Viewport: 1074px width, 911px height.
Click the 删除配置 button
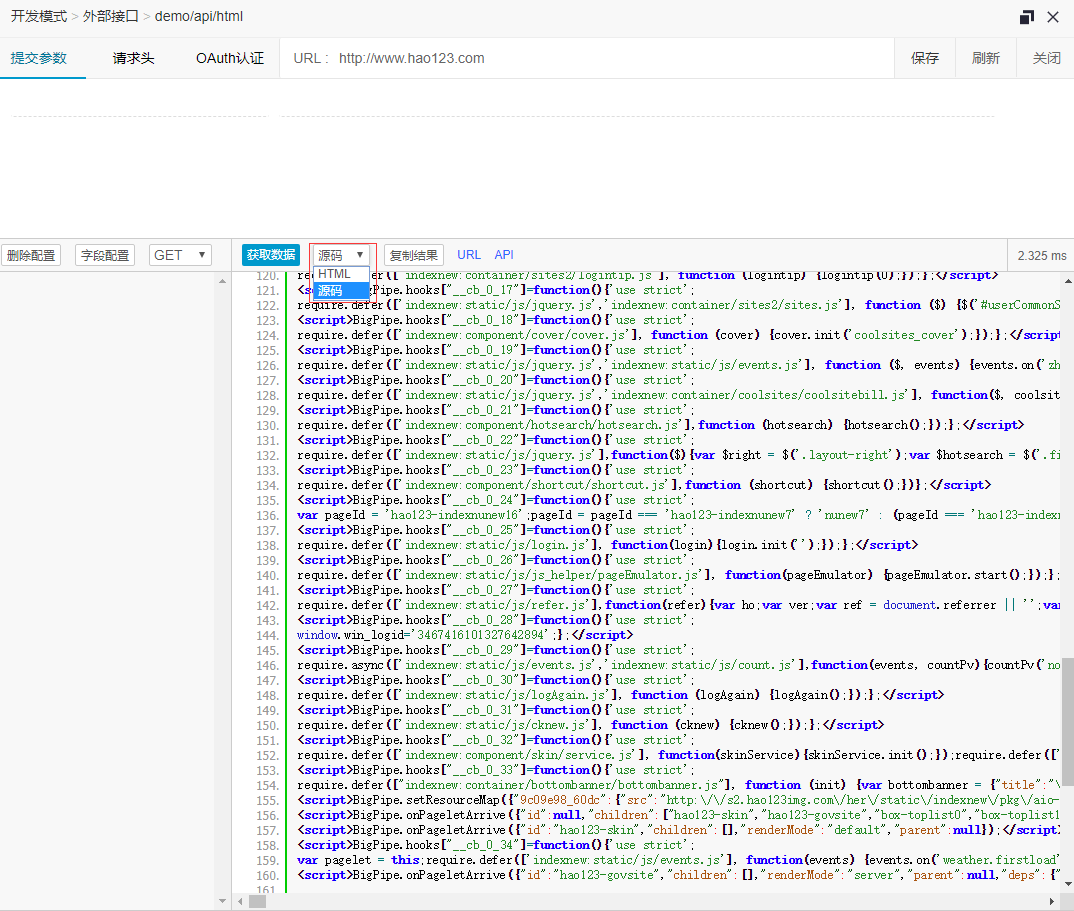coord(31,255)
